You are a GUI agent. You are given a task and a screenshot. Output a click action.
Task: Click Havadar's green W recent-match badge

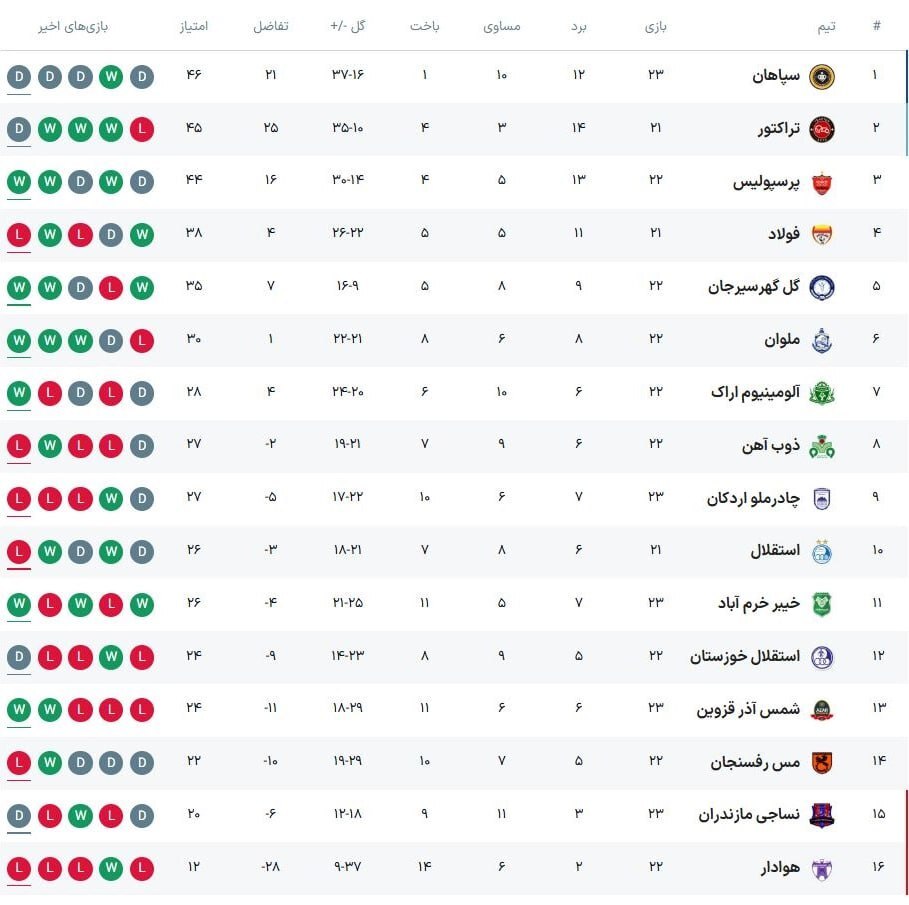[x=111, y=868]
